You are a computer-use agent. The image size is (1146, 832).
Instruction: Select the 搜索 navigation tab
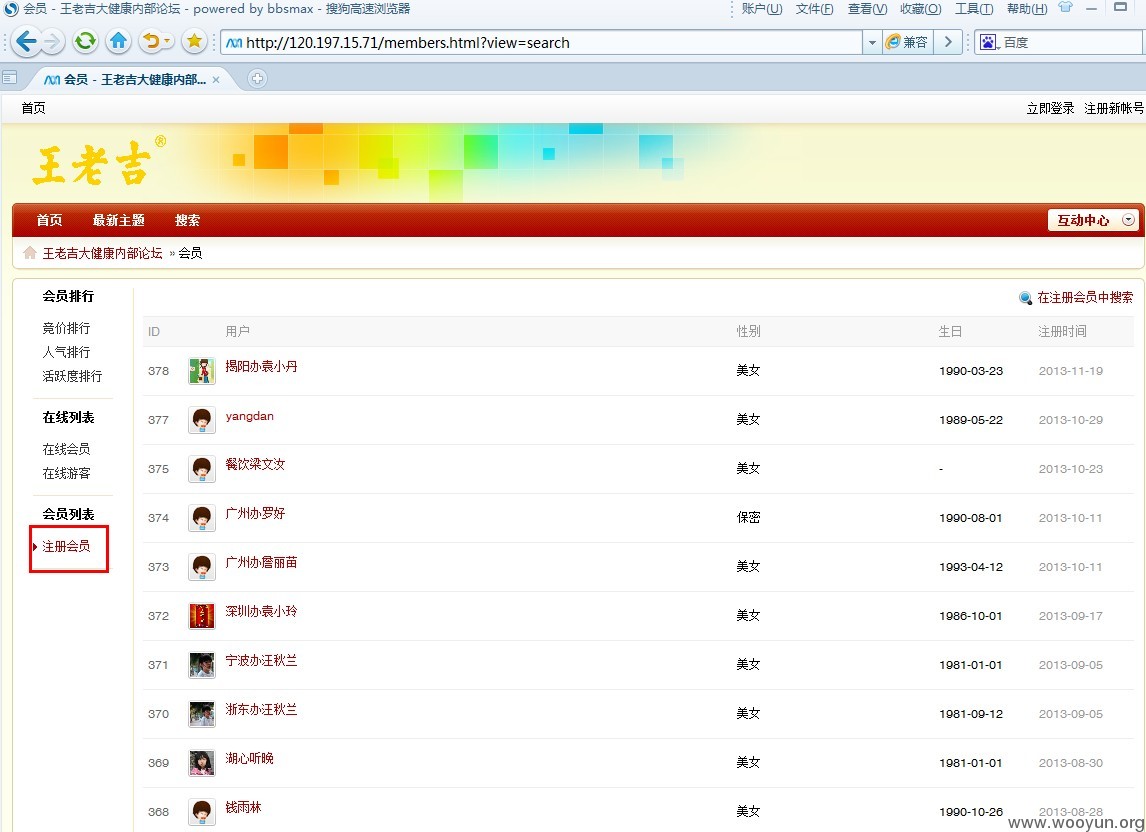coord(187,220)
